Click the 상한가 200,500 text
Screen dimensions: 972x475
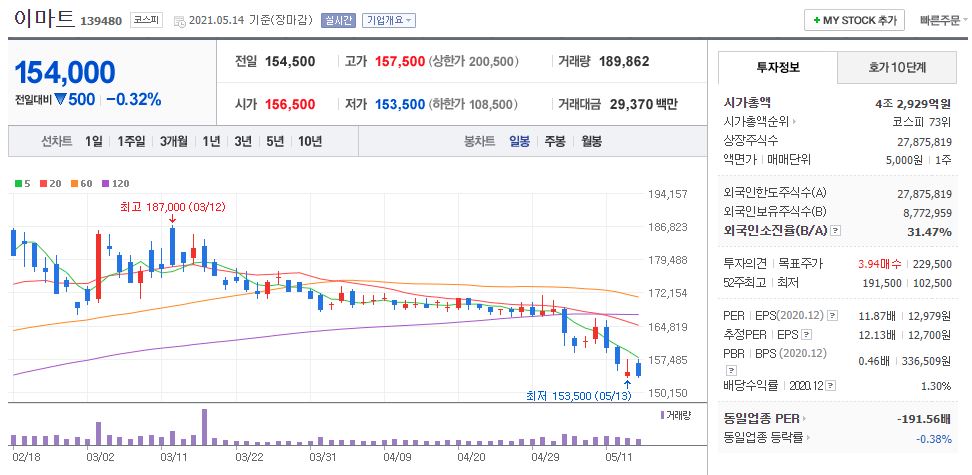pos(474,61)
